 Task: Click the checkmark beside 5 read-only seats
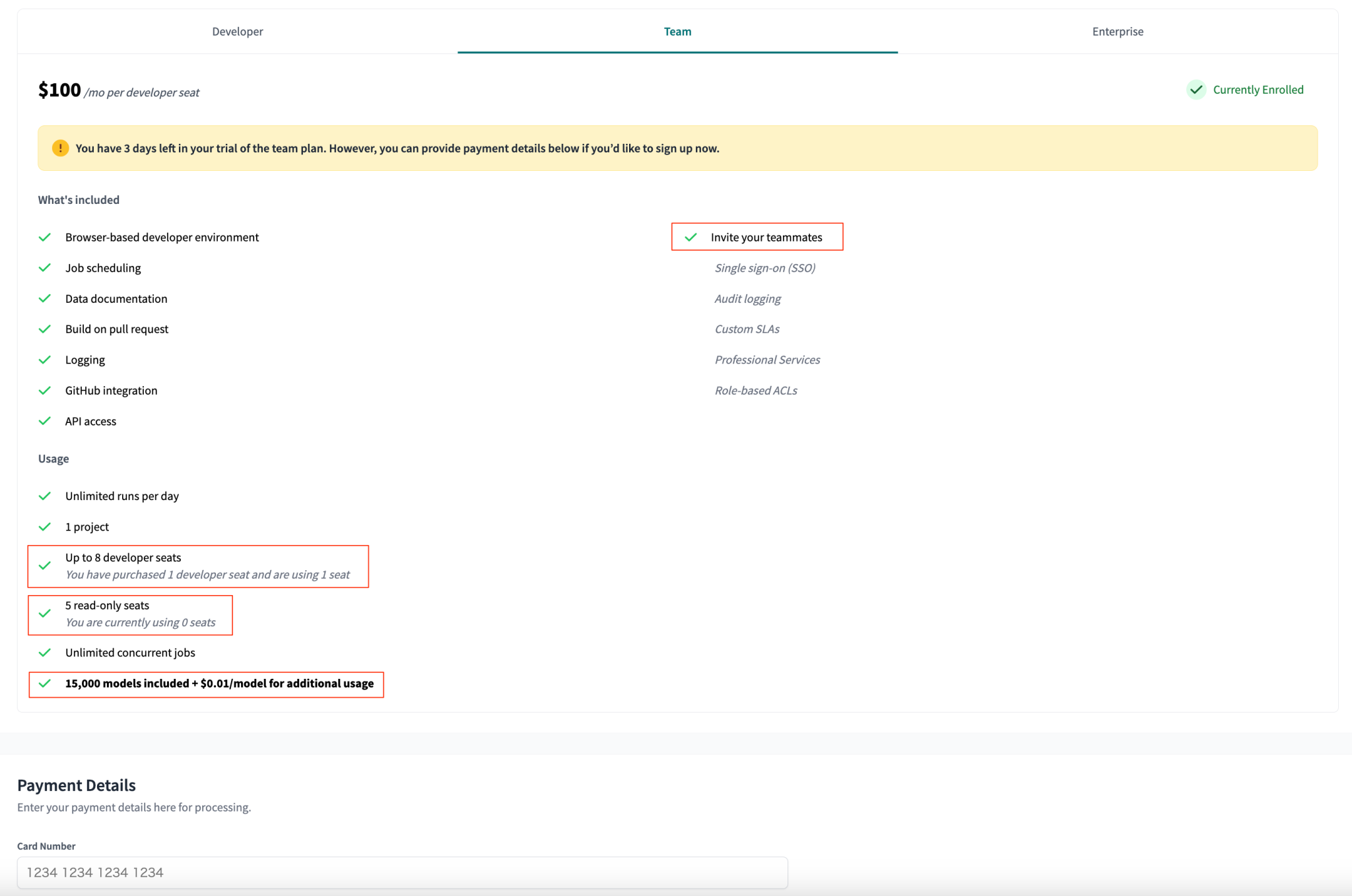(45, 614)
